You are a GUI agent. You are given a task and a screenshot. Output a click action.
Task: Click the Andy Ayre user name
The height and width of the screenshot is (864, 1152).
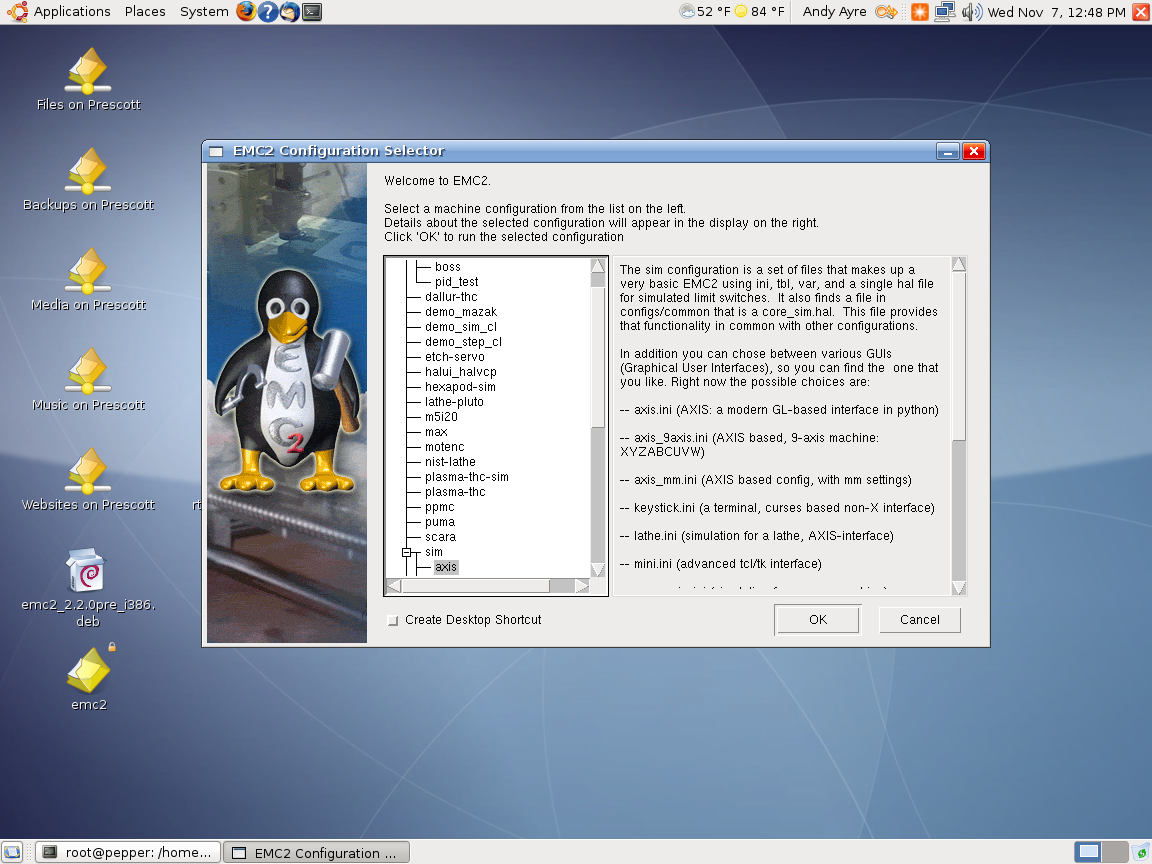[x=835, y=12]
